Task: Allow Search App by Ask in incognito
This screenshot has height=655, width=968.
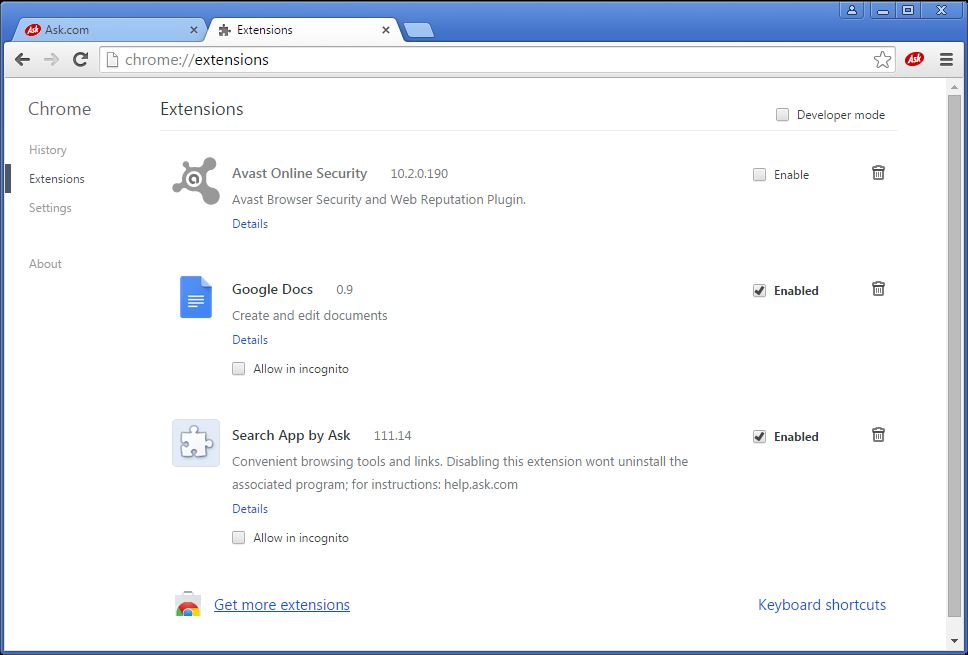Action: (238, 538)
